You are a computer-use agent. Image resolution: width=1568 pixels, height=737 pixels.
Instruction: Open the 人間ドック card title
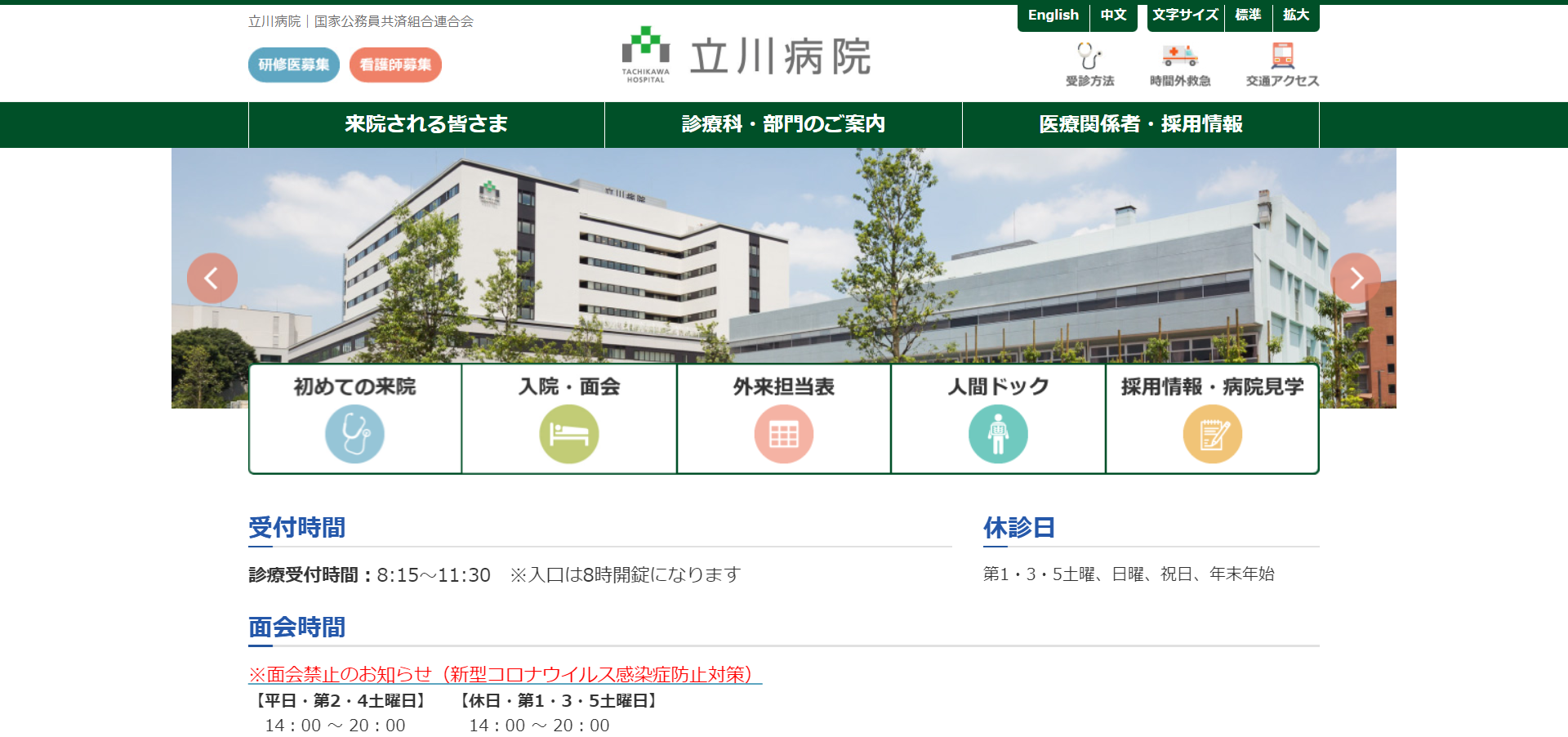pos(998,386)
